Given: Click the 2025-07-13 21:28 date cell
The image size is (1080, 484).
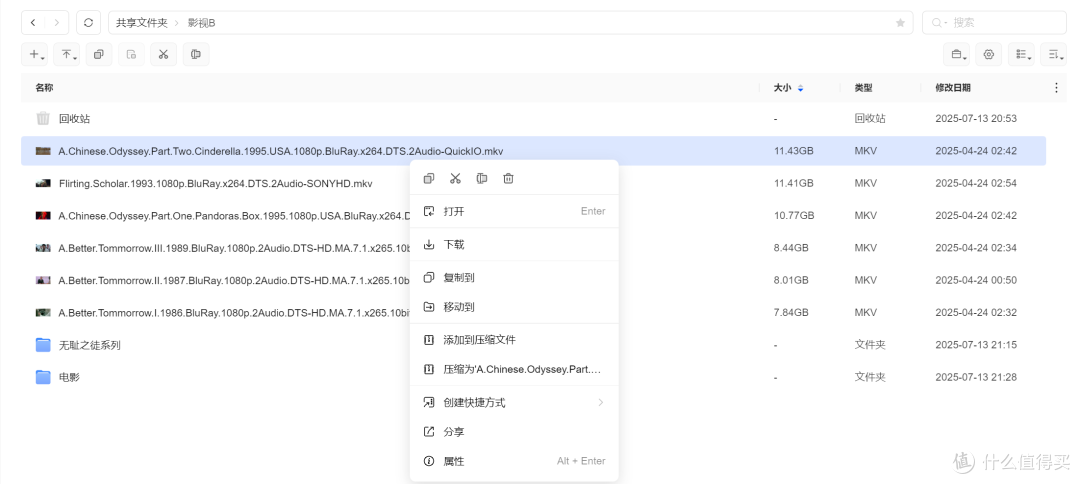Looking at the screenshot, I should tap(976, 377).
